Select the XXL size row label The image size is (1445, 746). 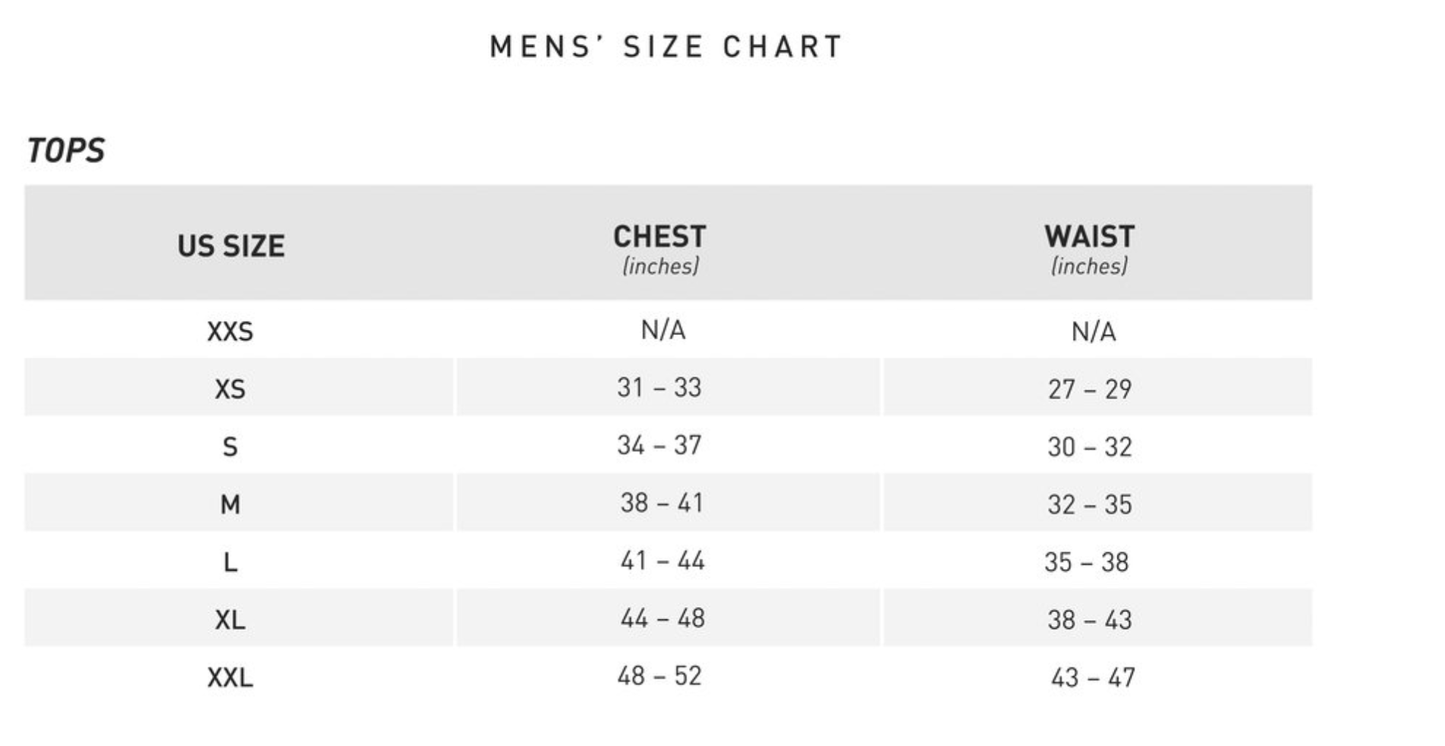click(230, 678)
